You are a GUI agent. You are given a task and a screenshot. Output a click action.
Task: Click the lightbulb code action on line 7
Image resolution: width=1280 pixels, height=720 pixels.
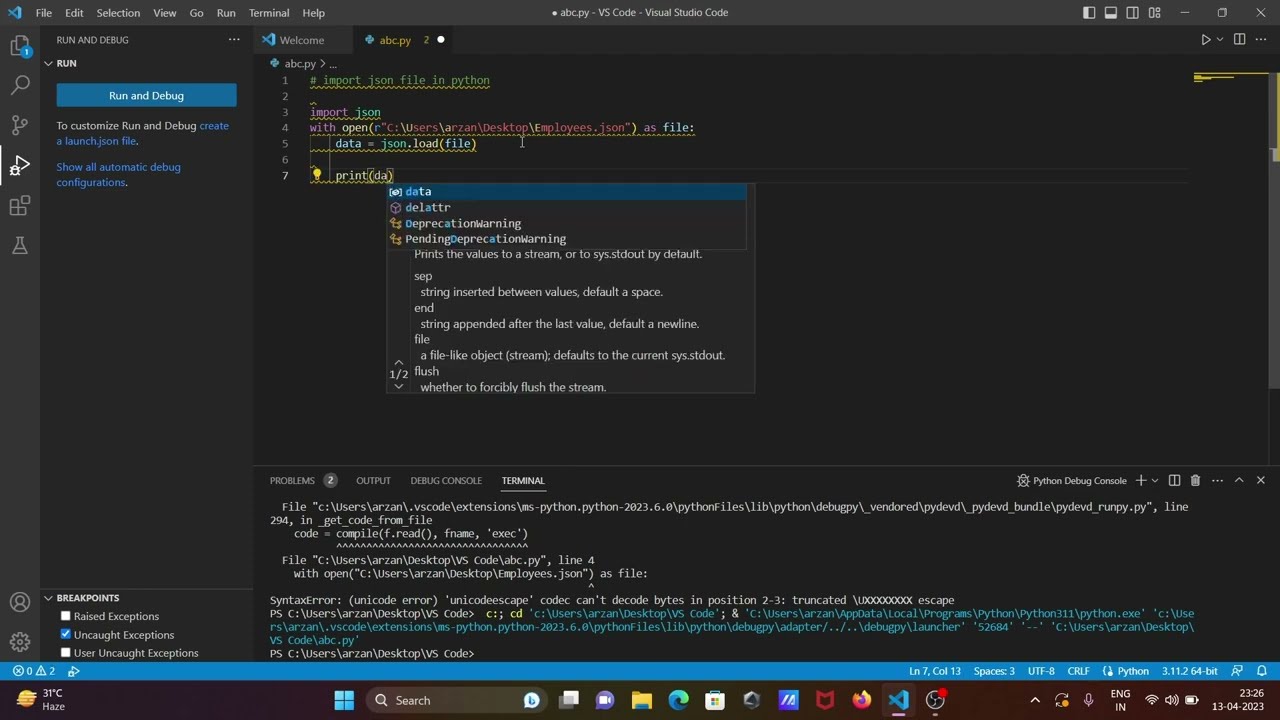316,175
